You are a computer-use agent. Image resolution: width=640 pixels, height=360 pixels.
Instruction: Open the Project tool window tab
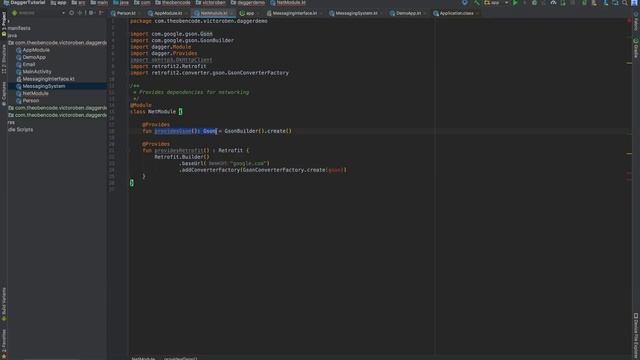pos(4,24)
